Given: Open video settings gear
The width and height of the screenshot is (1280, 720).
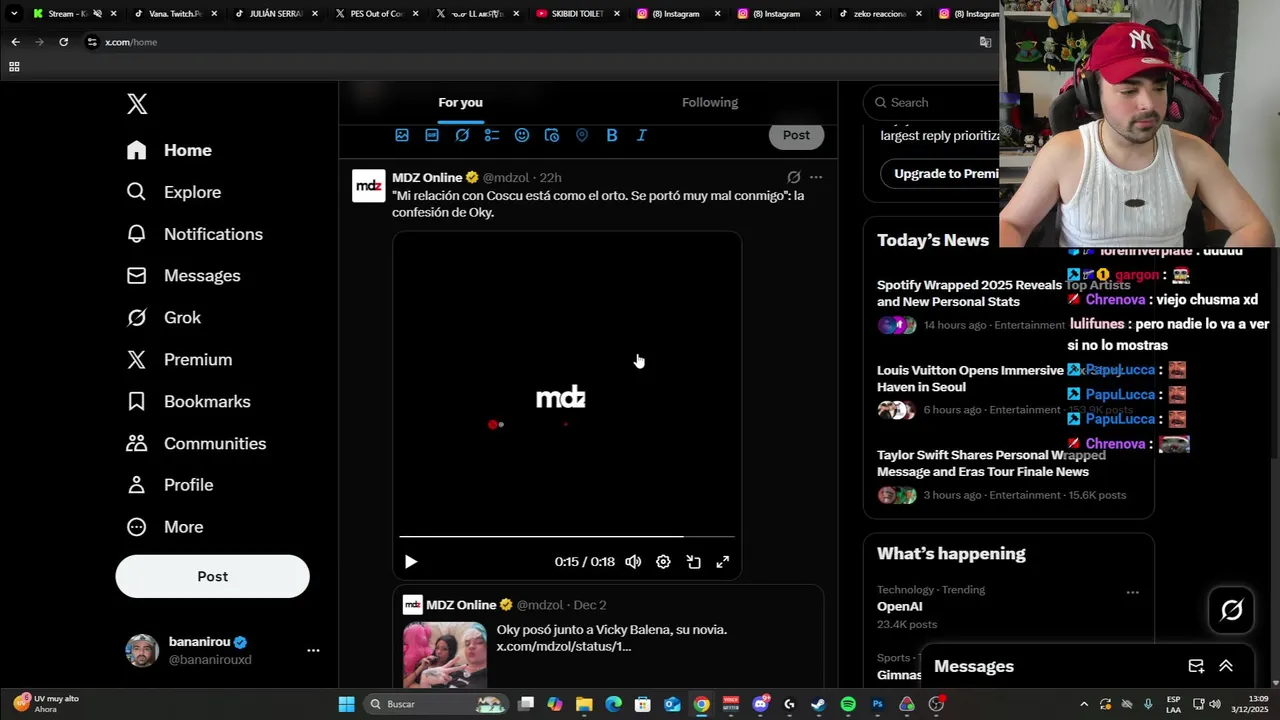Looking at the screenshot, I should [x=663, y=562].
